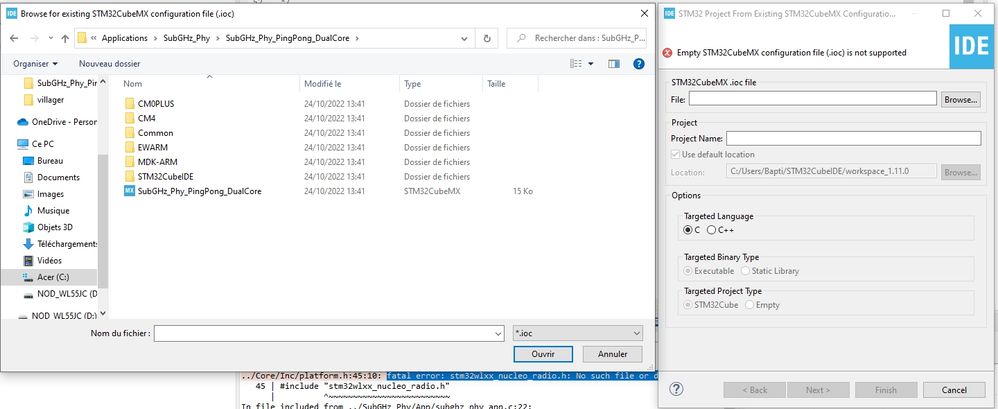This screenshot has width=998, height=409.
Task: Select Ce PC in the navigation pane
Action: (x=43, y=144)
